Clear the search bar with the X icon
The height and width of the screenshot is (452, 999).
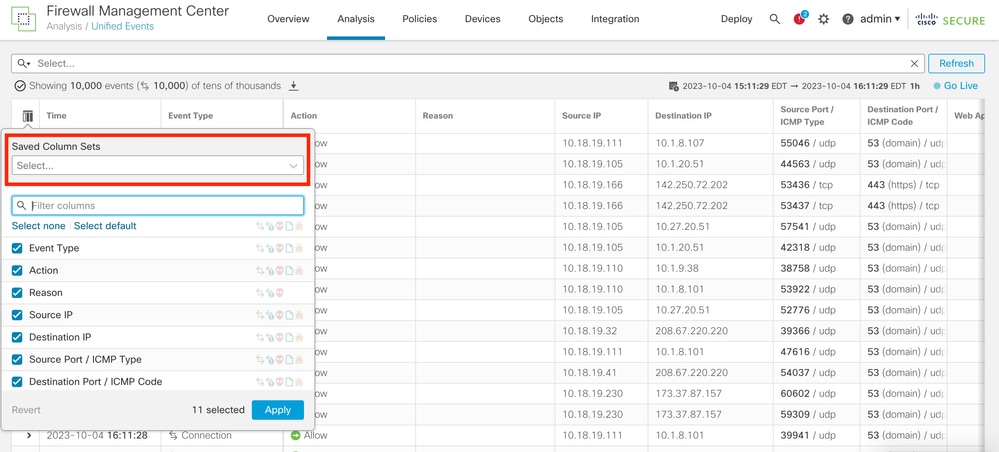(914, 64)
